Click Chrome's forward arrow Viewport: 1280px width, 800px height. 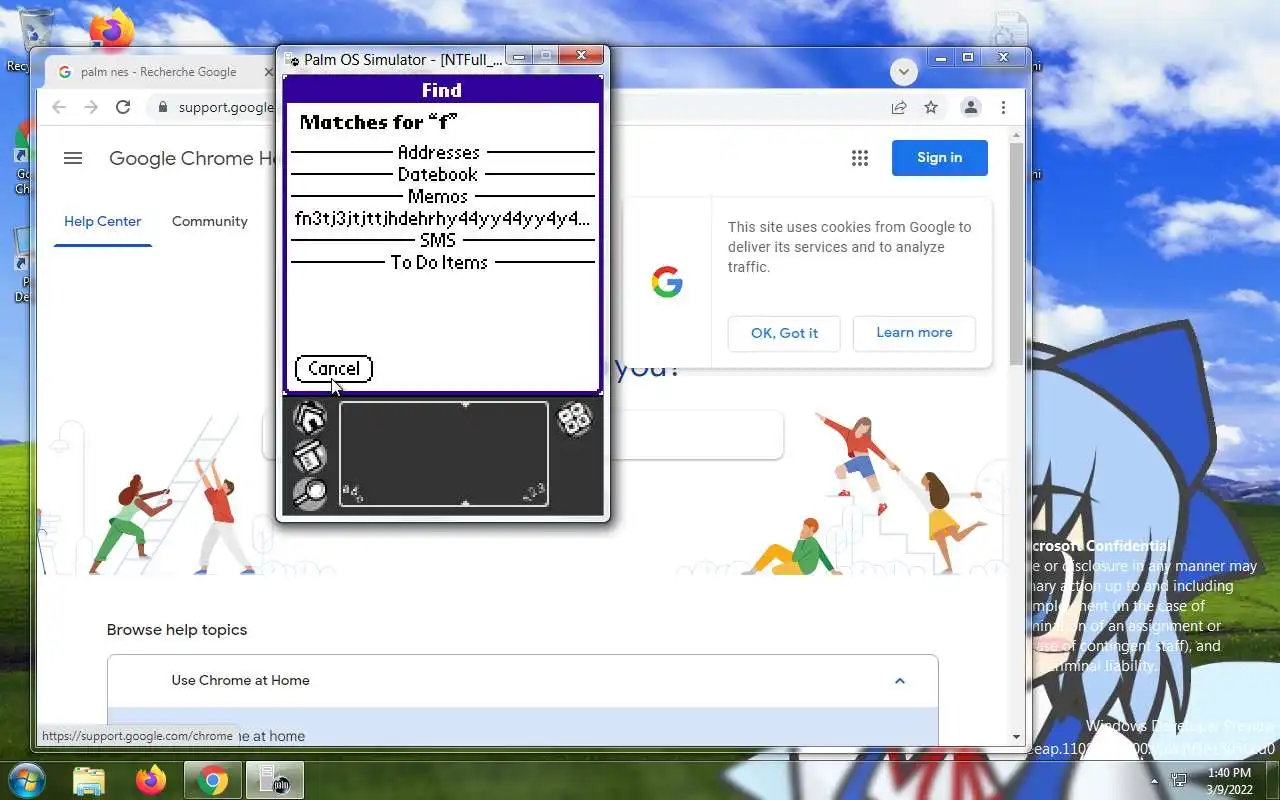click(91, 107)
